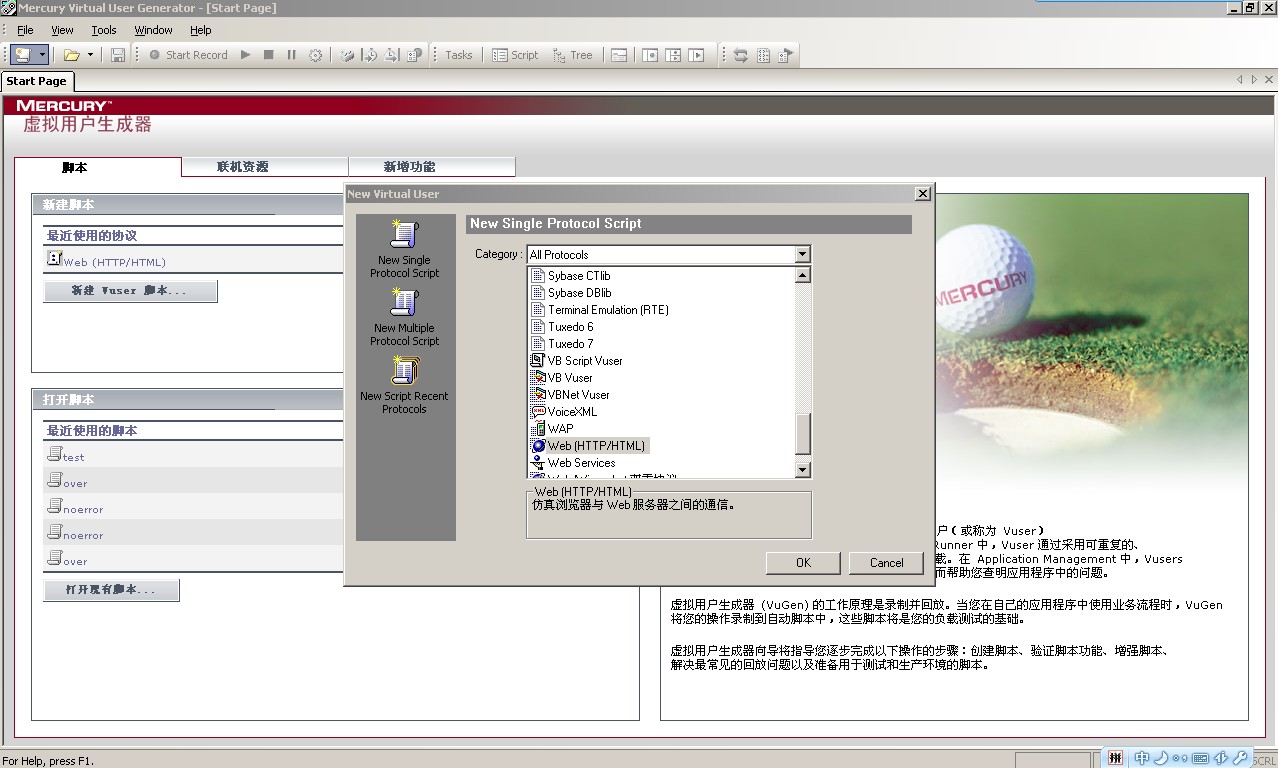Click the protocol list scroll-down arrow
1278x768 pixels.
[x=803, y=470]
